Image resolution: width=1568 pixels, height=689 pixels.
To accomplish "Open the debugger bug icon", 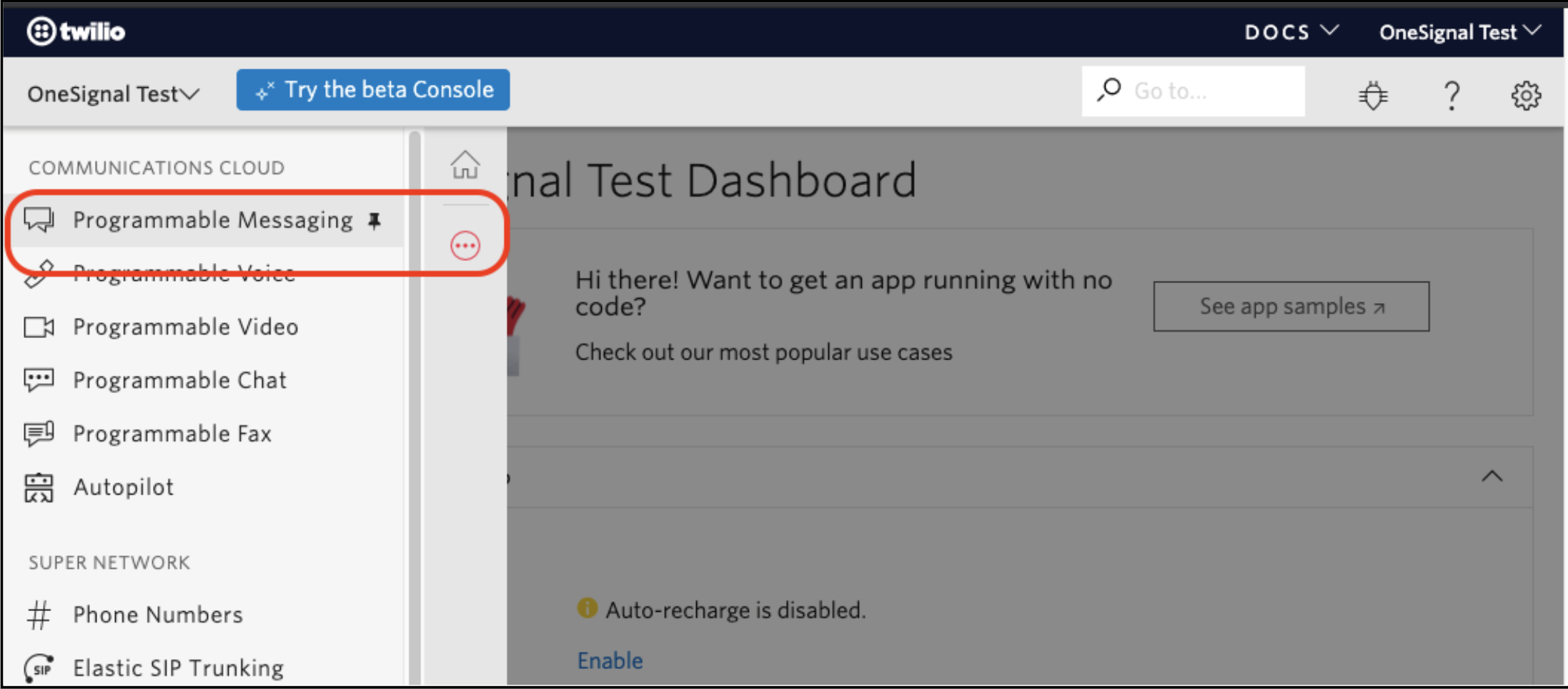I will 1373,95.
